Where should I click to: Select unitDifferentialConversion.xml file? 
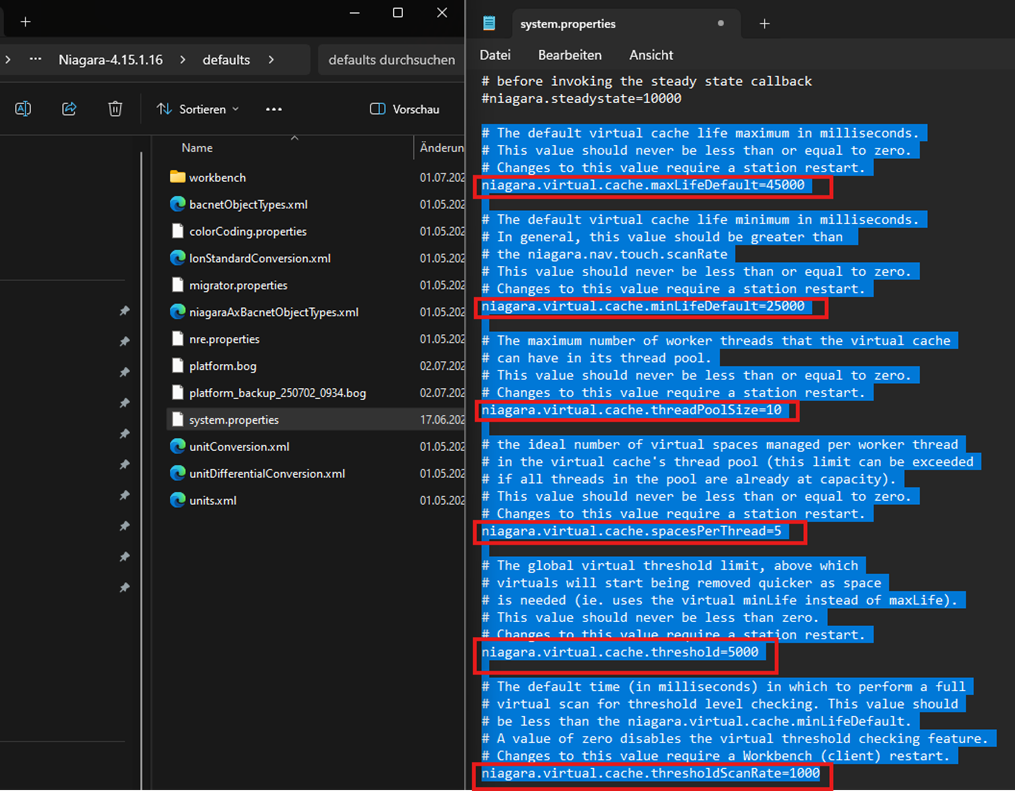point(267,474)
